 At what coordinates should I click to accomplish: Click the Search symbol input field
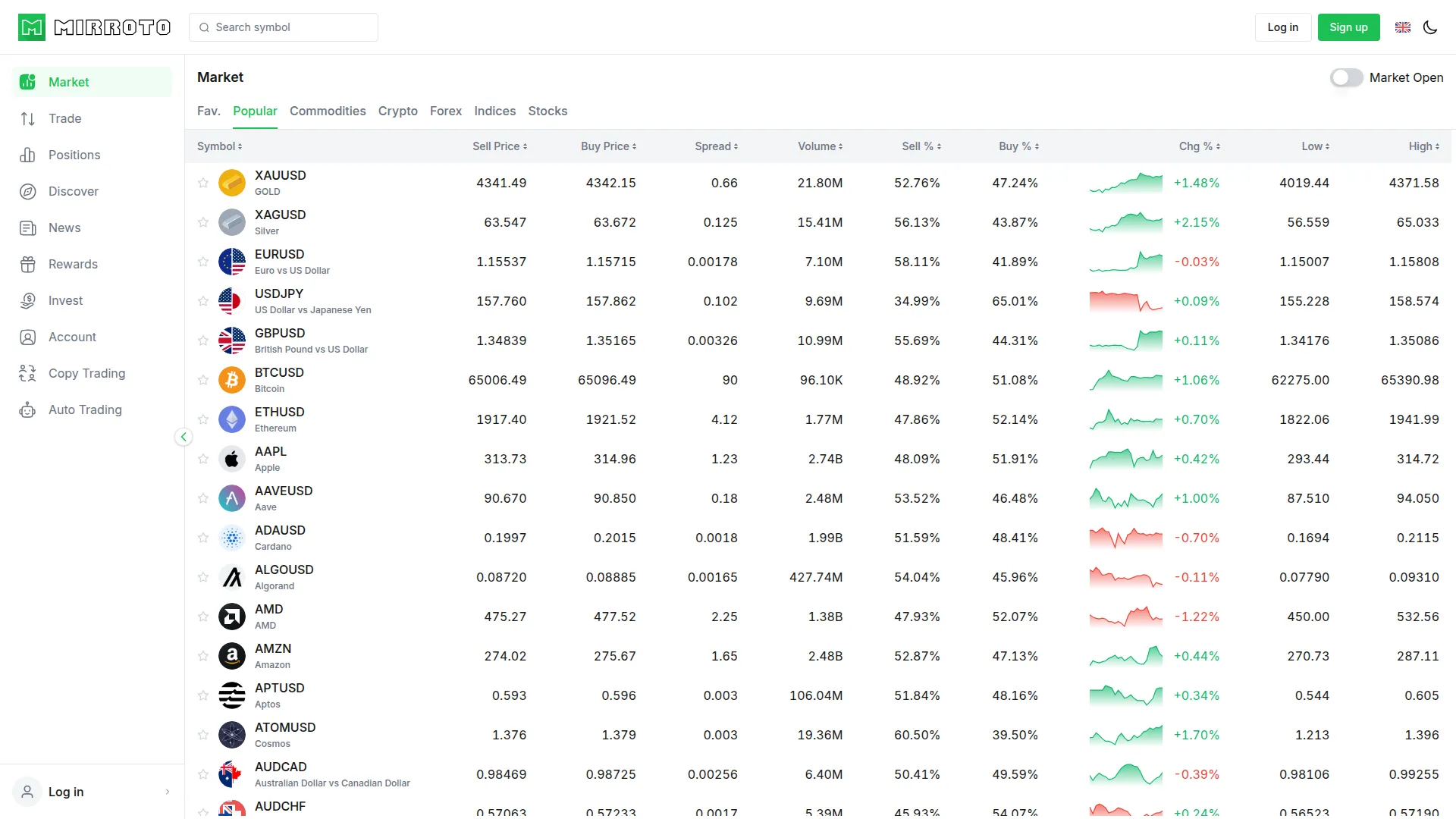click(x=284, y=27)
